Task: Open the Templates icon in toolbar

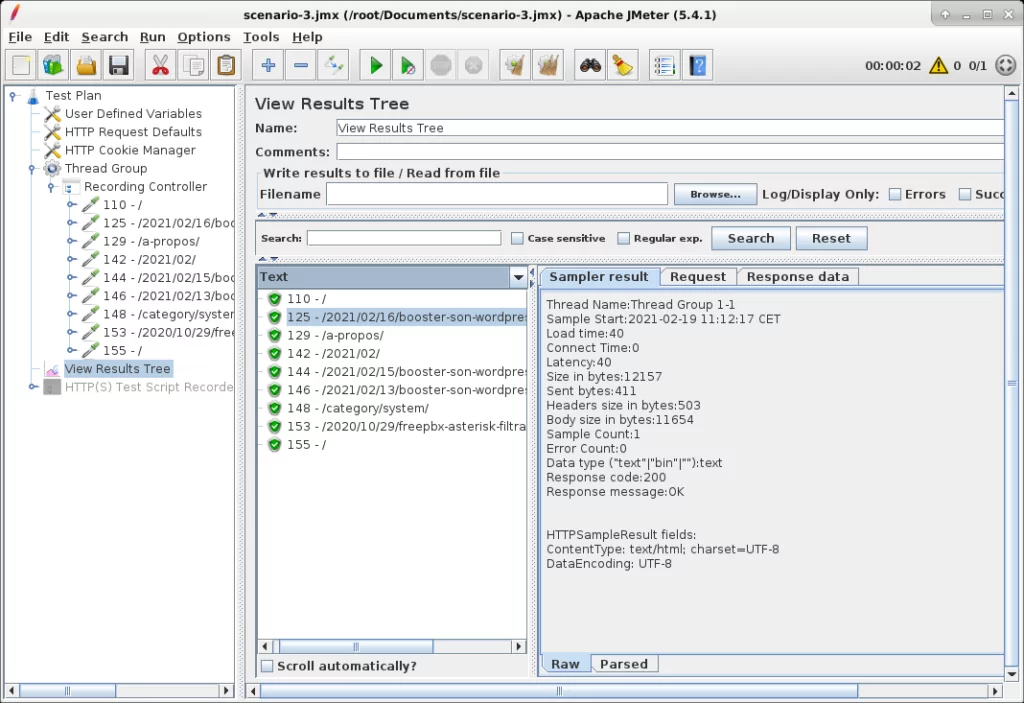Action: (53, 65)
